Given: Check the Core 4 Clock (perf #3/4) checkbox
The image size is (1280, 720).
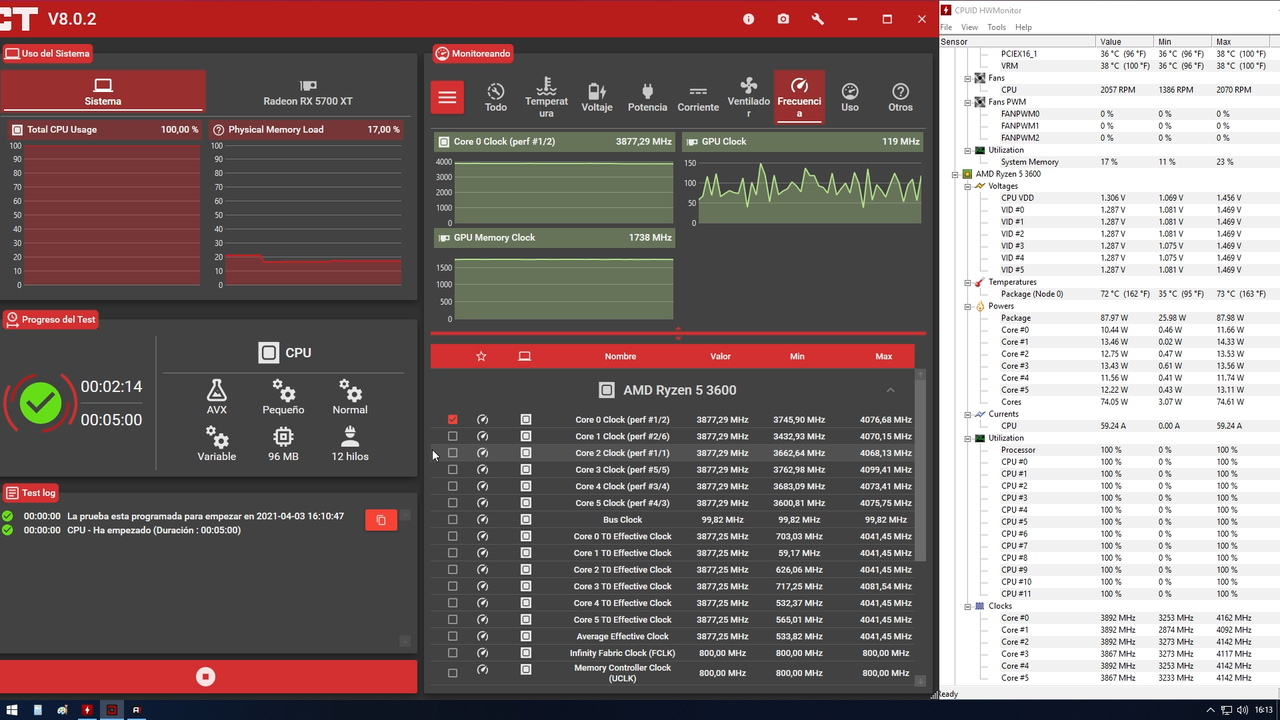Looking at the screenshot, I should (x=453, y=486).
